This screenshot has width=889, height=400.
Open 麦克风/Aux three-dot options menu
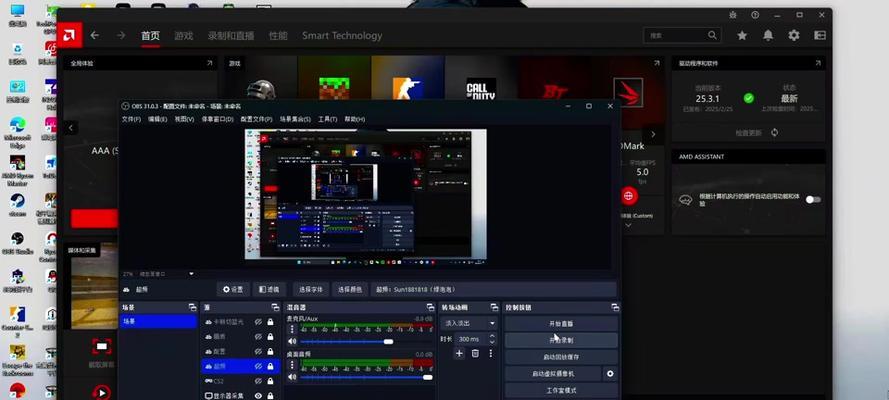click(x=293, y=329)
